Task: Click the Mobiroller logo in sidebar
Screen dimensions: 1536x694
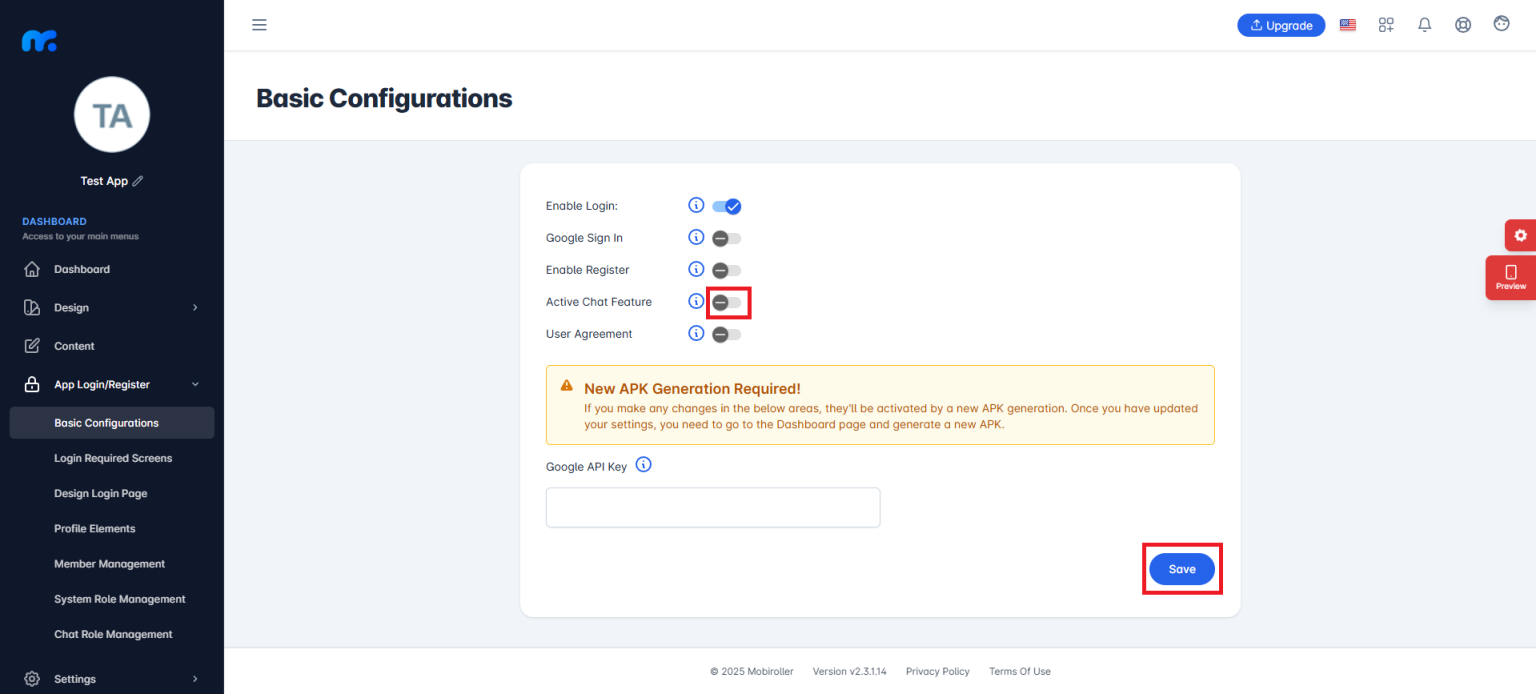Action: point(38,40)
